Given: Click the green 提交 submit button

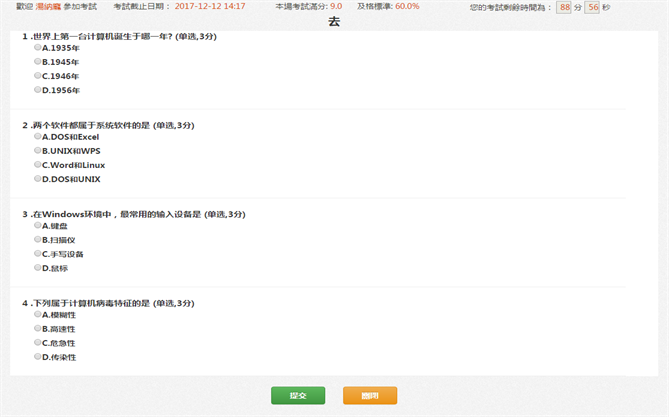Looking at the screenshot, I should tap(298, 395).
